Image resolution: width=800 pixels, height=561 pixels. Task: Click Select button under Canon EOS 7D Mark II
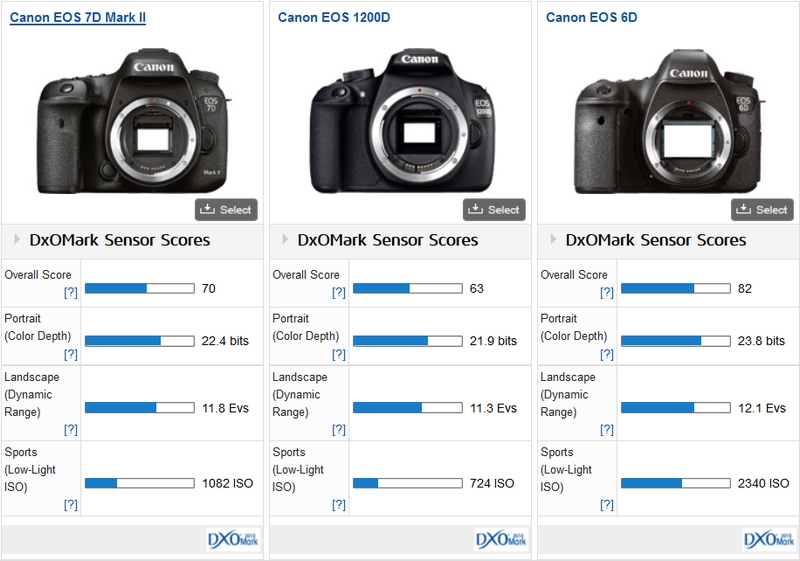point(226,210)
